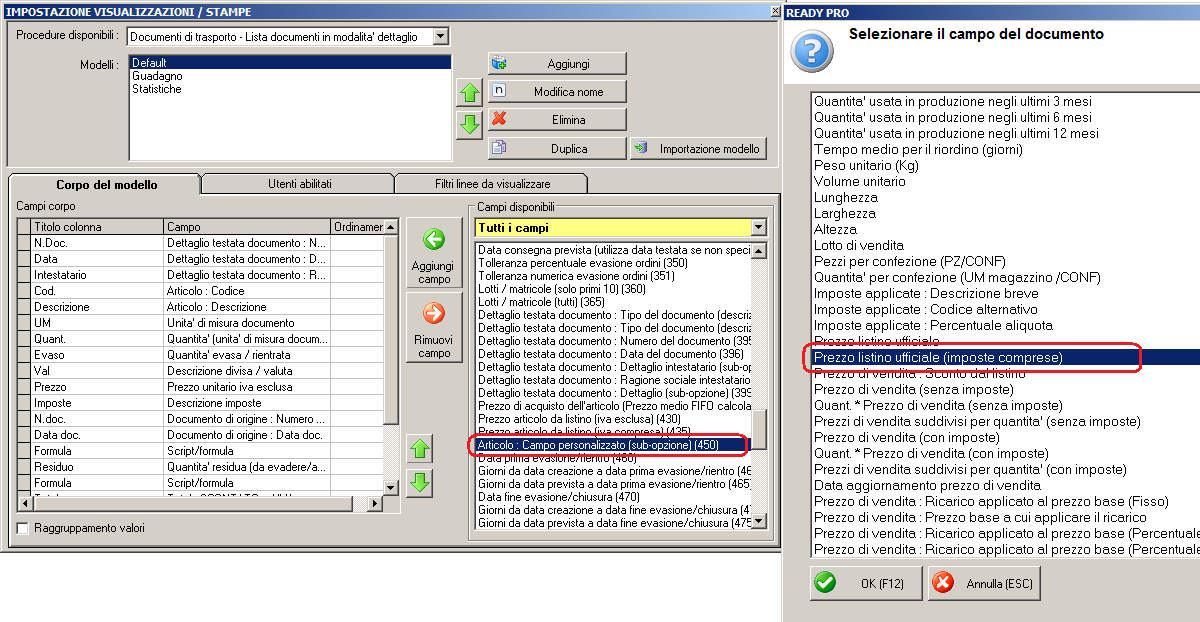Screen dimensions: 1200x622
Task: Switch to Corpo del modello tab
Action: click(106, 184)
